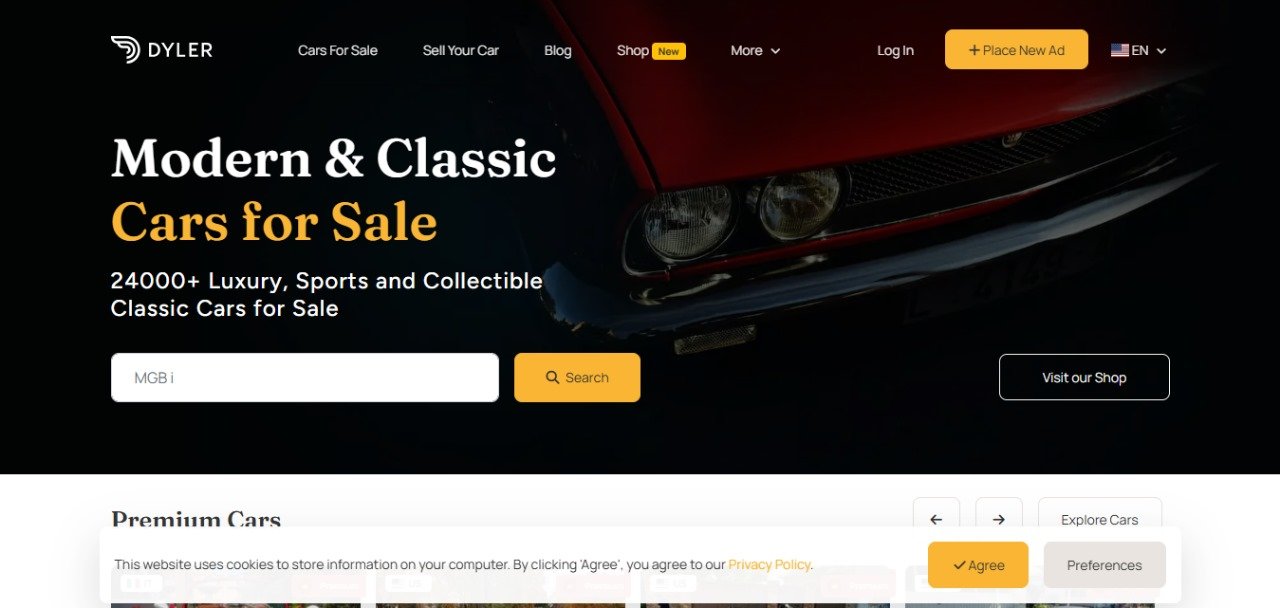Click the Dyler logo icon
This screenshot has width=1280, height=608.
(125, 50)
